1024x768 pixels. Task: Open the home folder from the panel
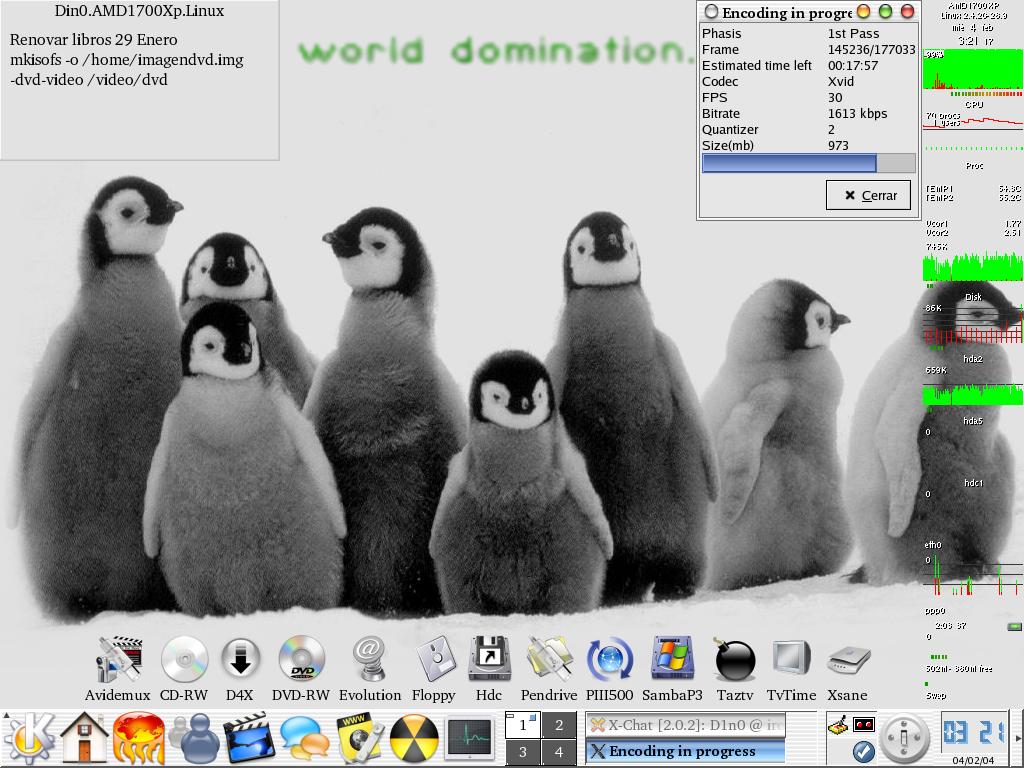coord(84,740)
